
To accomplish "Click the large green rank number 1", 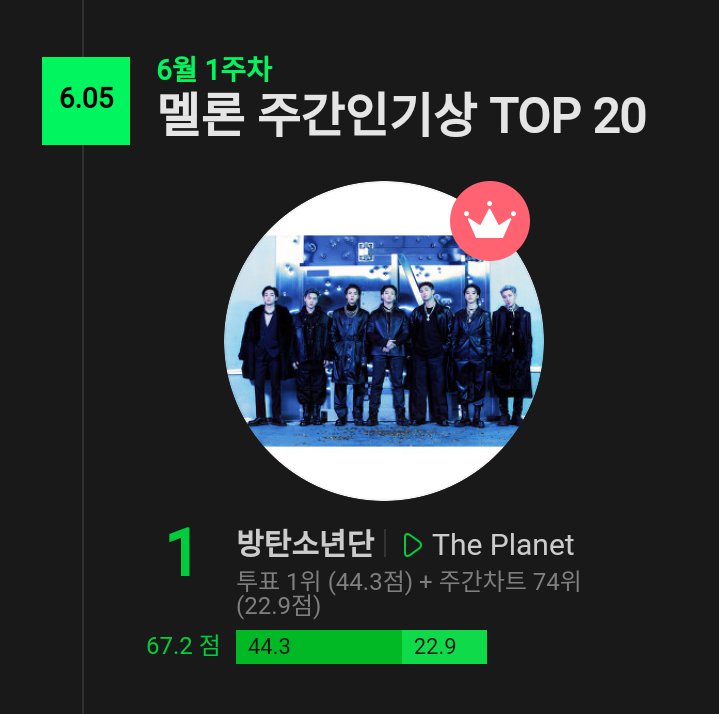I will click(x=181, y=553).
